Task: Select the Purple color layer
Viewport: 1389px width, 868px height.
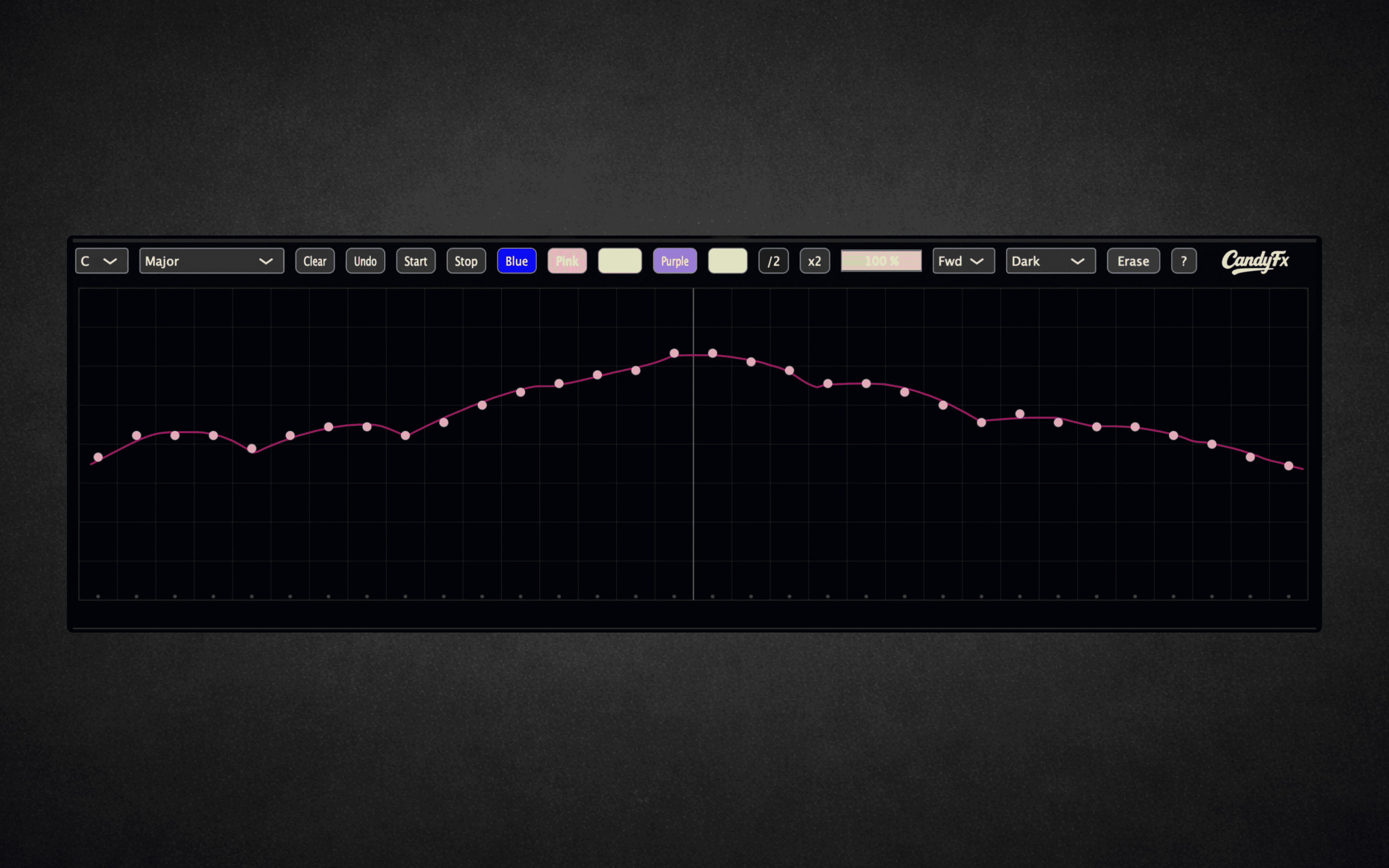Action: click(x=675, y=261)
